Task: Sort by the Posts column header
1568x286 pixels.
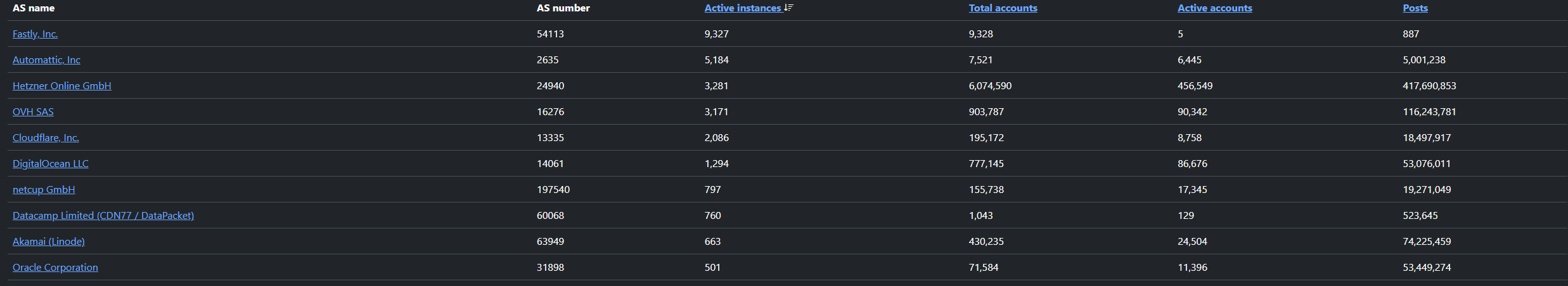Action: tap(1415, 8)
